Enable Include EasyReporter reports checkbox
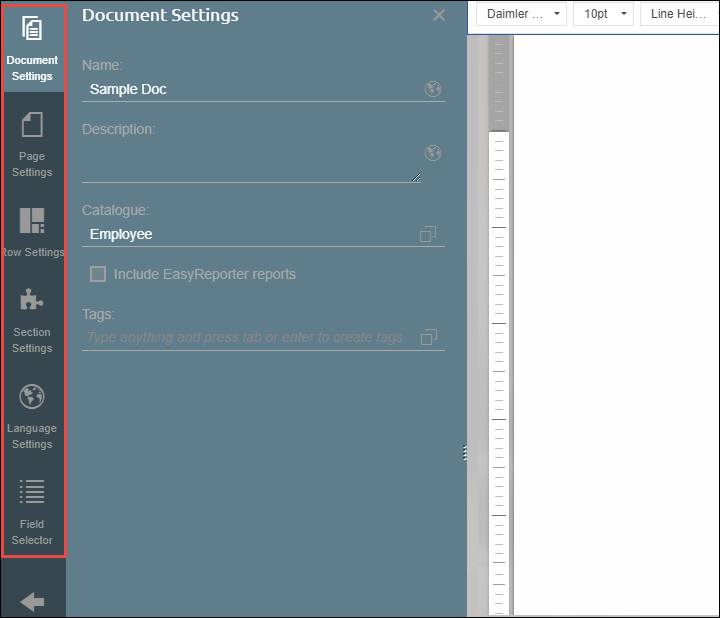This screenshot has width=720, height=618. [98, 274]
